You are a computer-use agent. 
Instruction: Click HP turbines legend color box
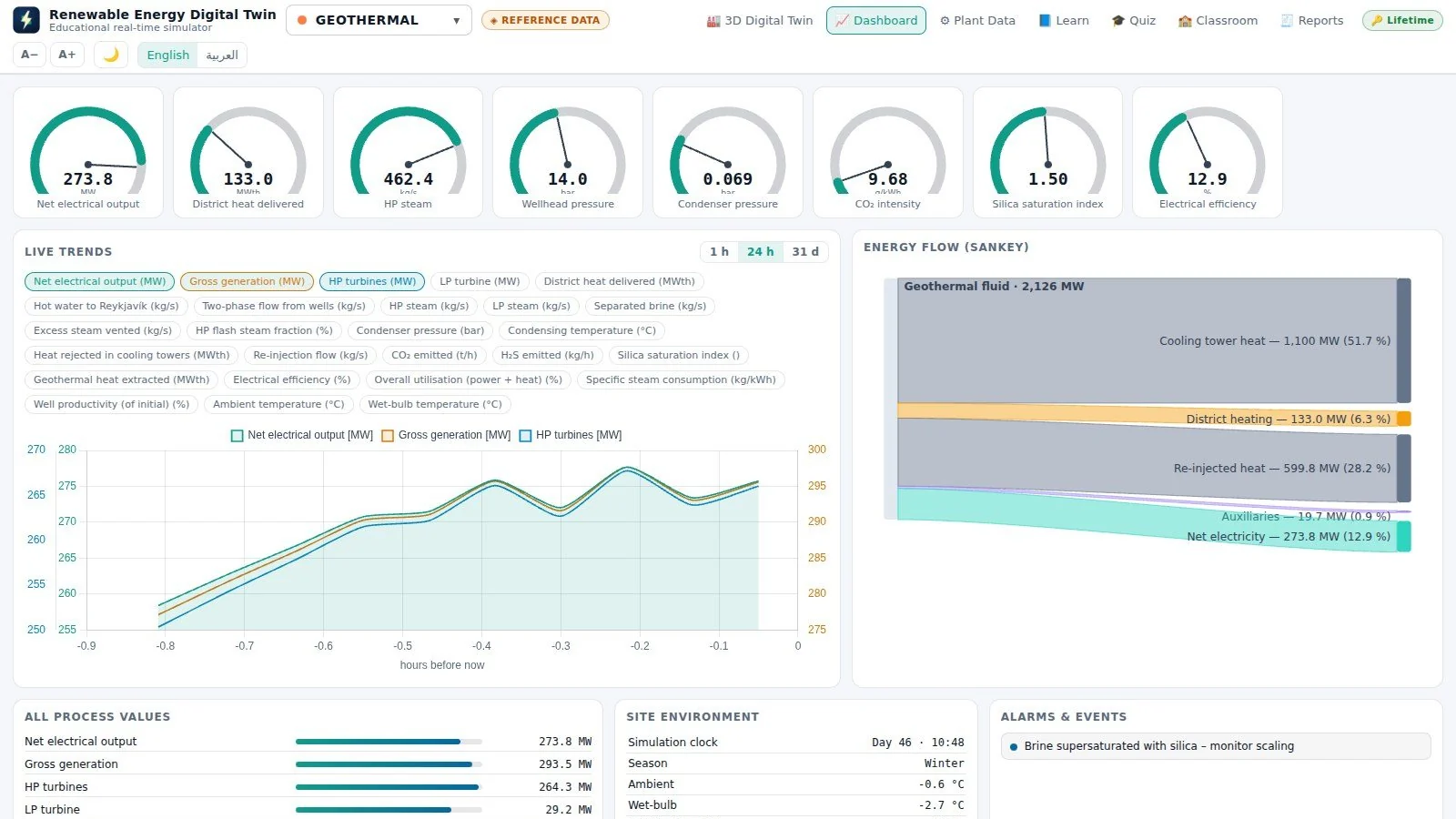(525, 435)
